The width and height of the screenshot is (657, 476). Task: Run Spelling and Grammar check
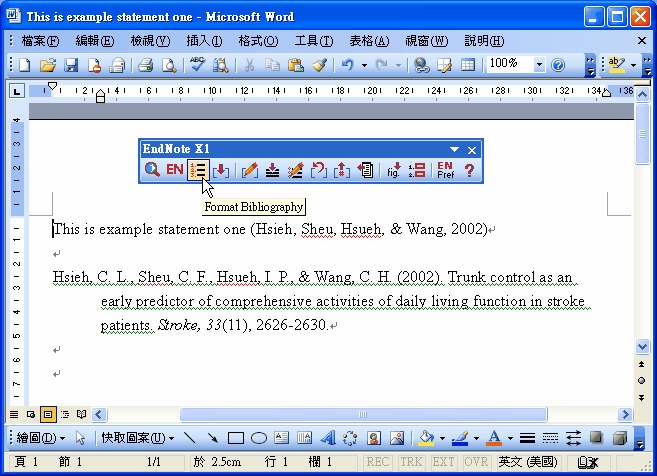[x=197, y=65]
